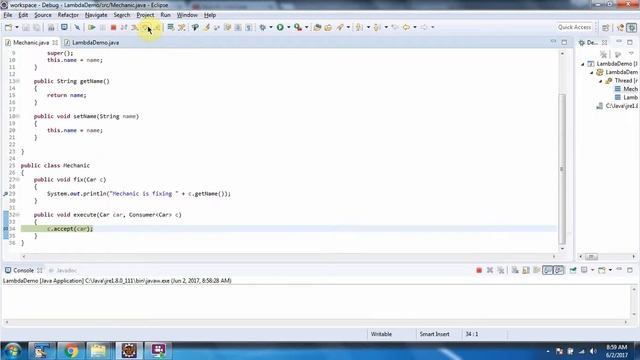Screen dimensions: 640x360
Task: Click the Disconnect icon in the main toolbar
Action: [x=124, y=27]
